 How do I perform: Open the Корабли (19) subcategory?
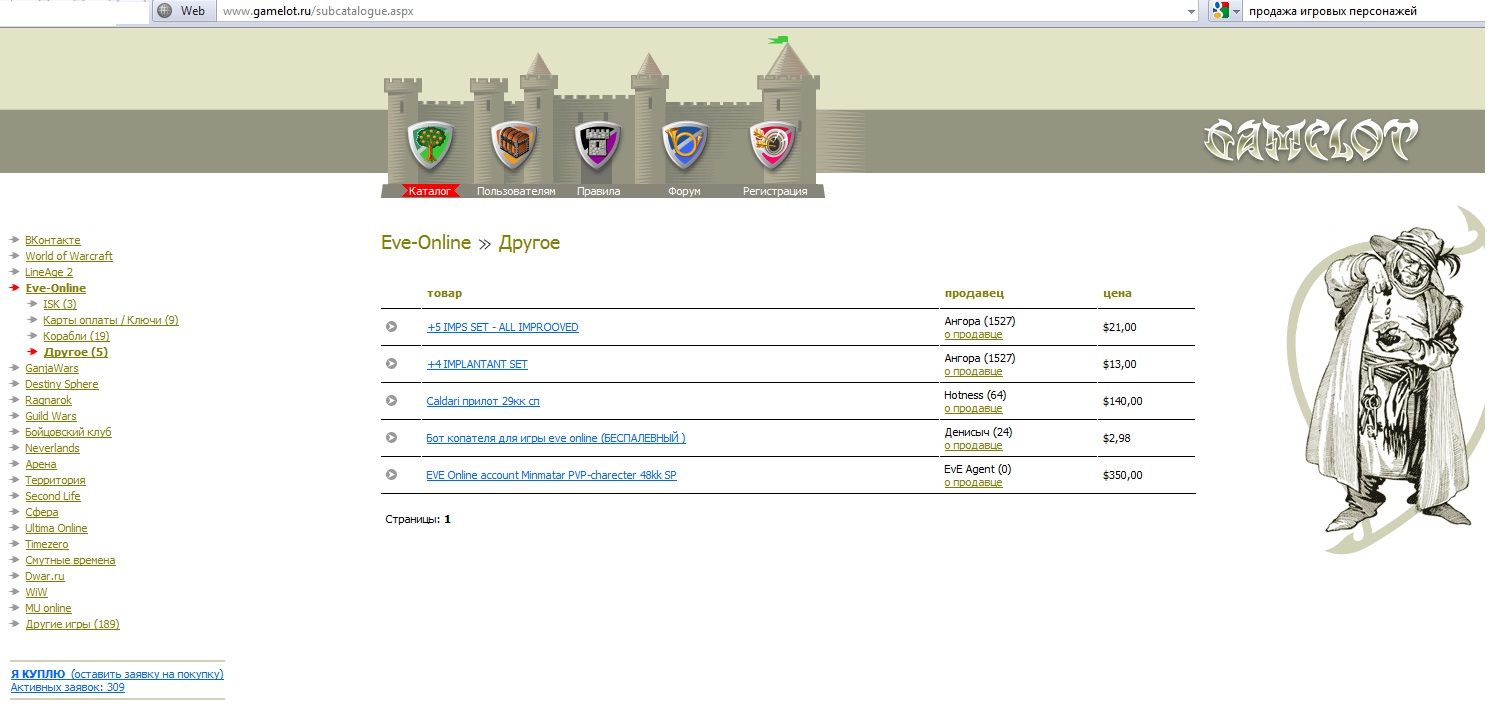tap(76, 336)
